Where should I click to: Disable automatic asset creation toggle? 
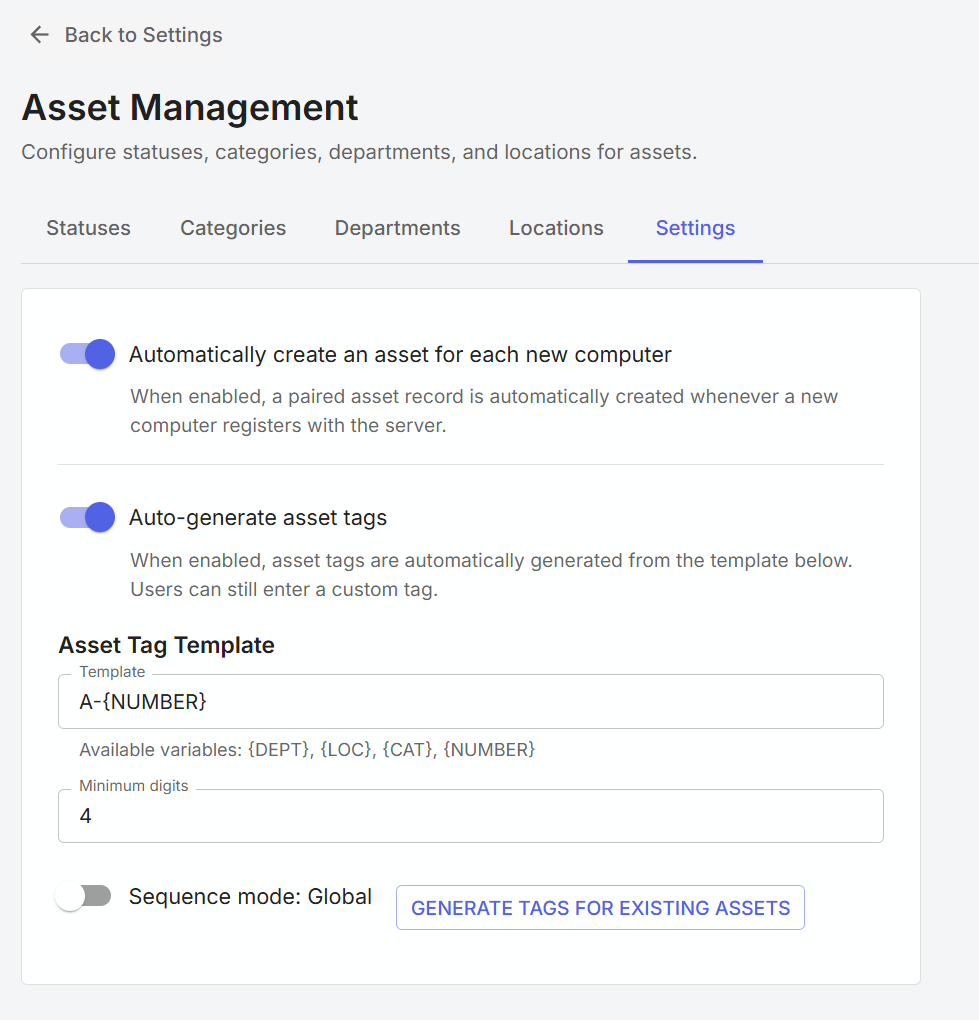pyautogui.click(x=87, y=354)
